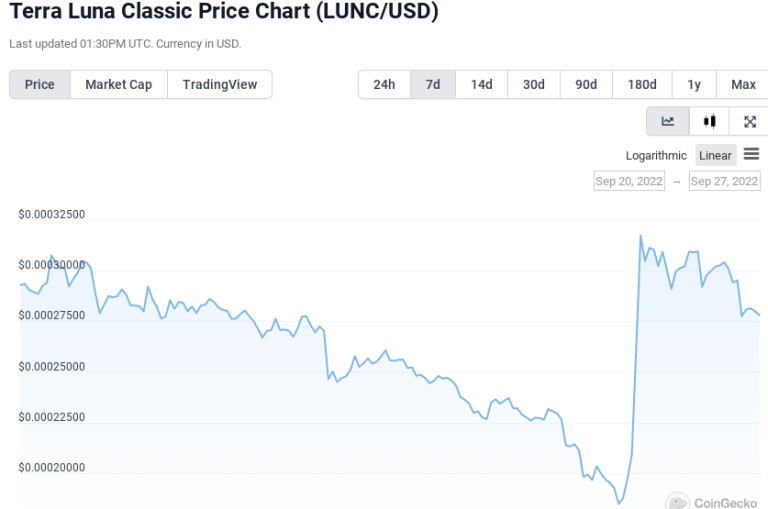
Task: Enable Logarithmic chart scale
Action: coord(656,156)
